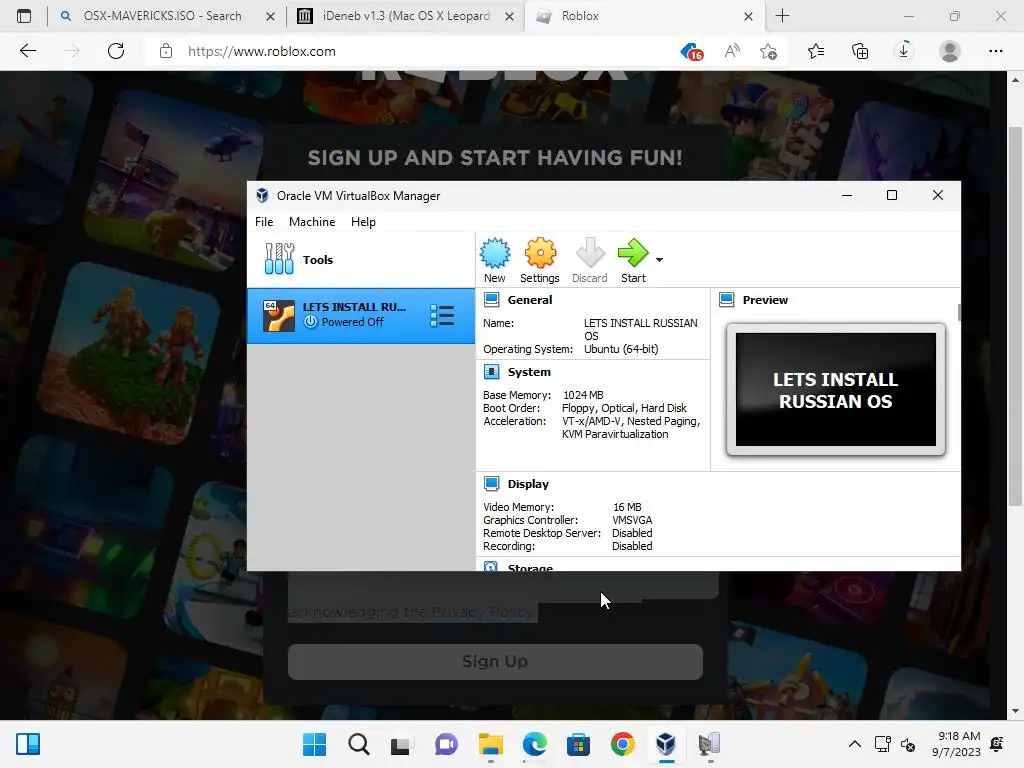Click the site lock icon in address bar
The height and width of the screenshot is (768, 1024).
[166, 51]
